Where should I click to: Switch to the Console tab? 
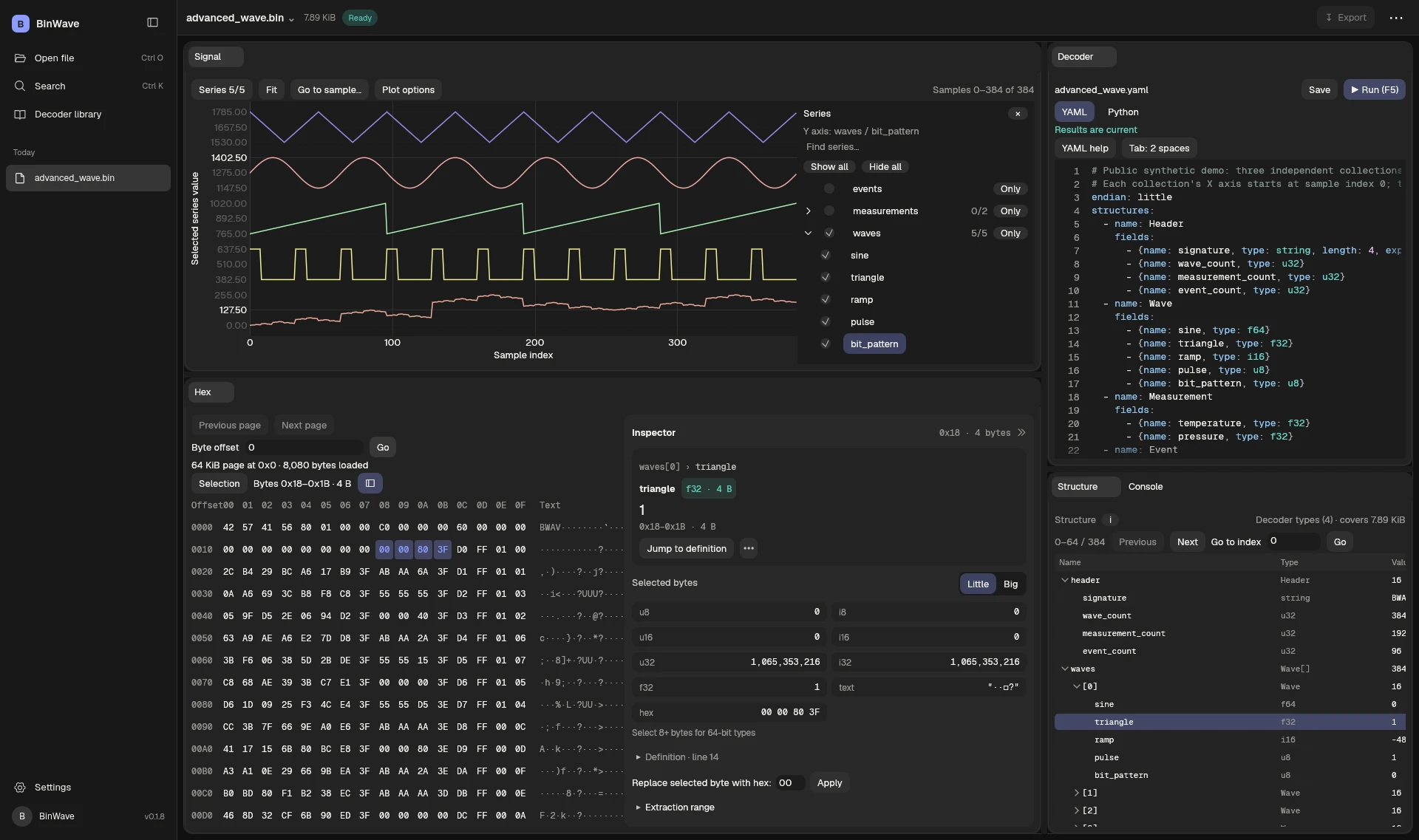click(1146, 487)
